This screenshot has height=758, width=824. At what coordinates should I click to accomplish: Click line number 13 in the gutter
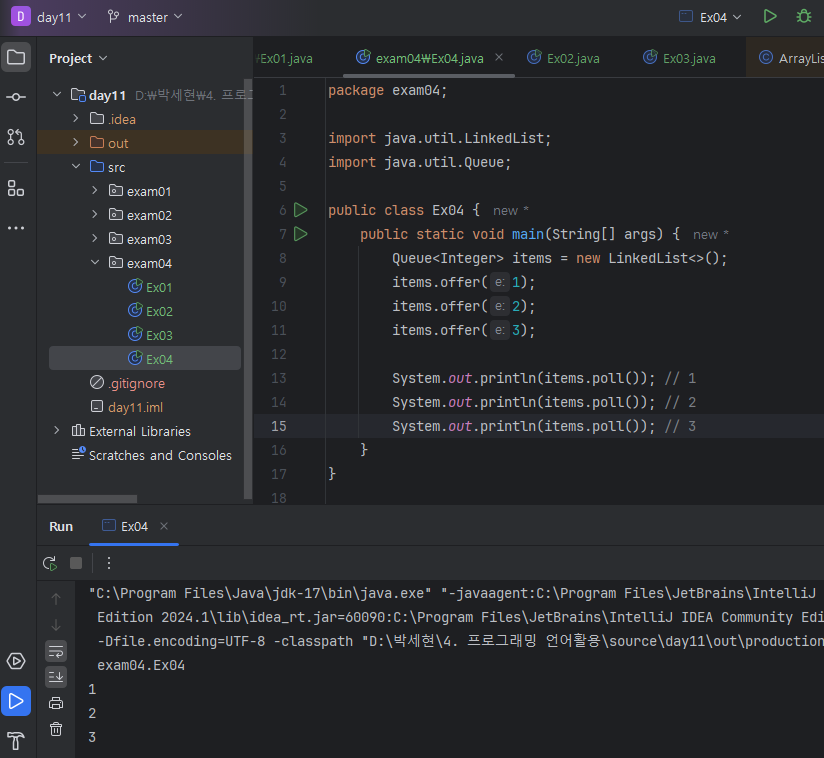279,378
